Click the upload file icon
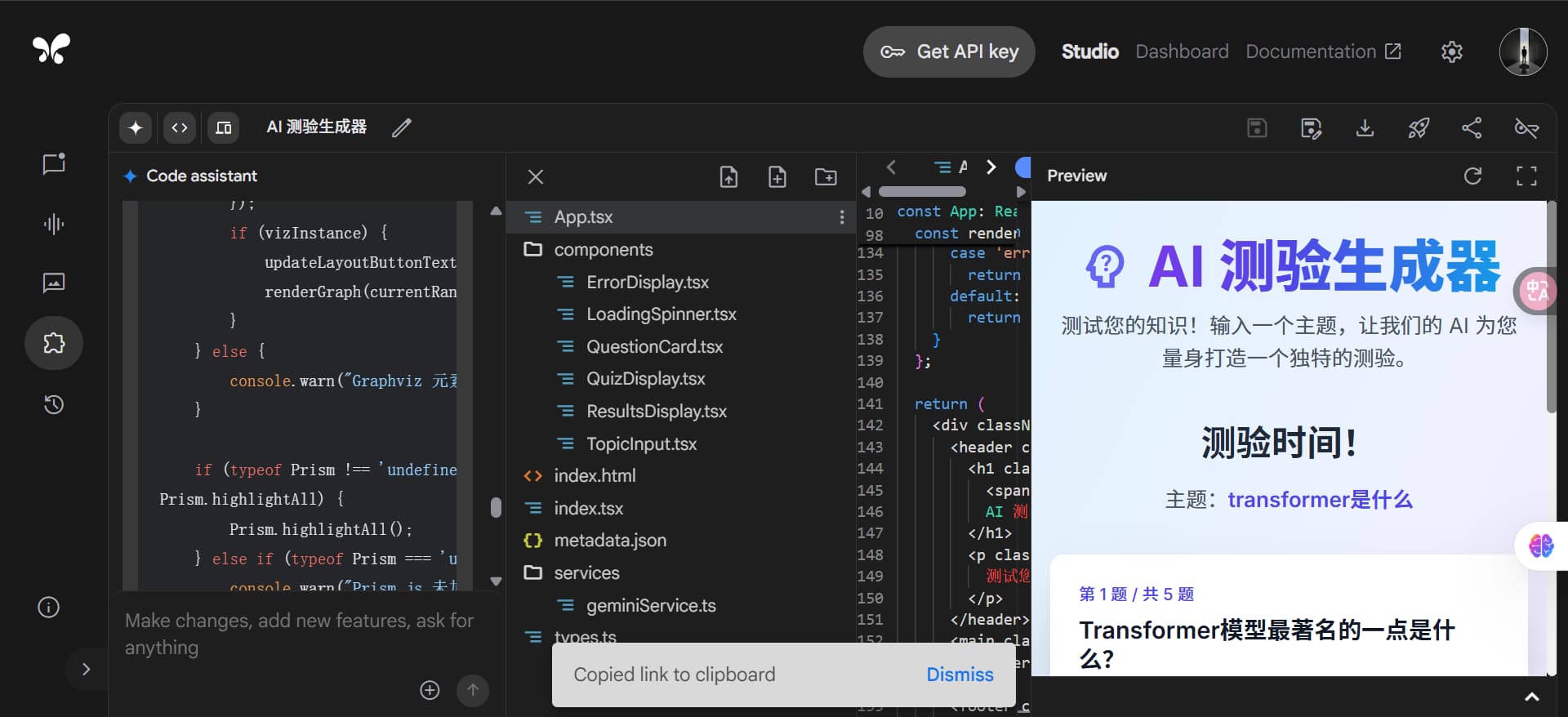The height and width of the screenshot is (717, 1568). coord(728,176)
